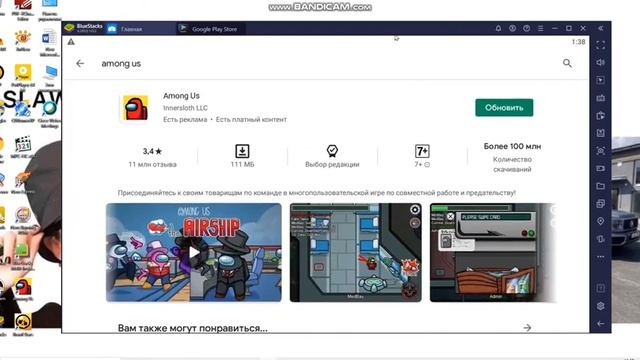Click the 3,4 star rating
The height and width of the screenshot is (360, 640).
(x=152, y=151)
